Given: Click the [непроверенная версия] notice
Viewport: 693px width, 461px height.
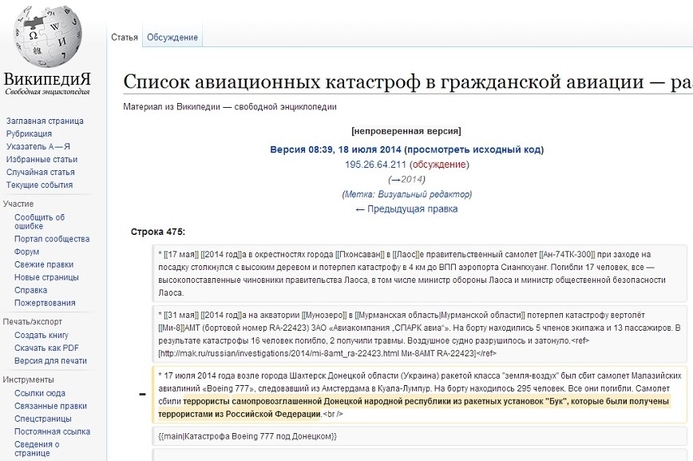Looking at the screenshot, I should click(406, 131).
